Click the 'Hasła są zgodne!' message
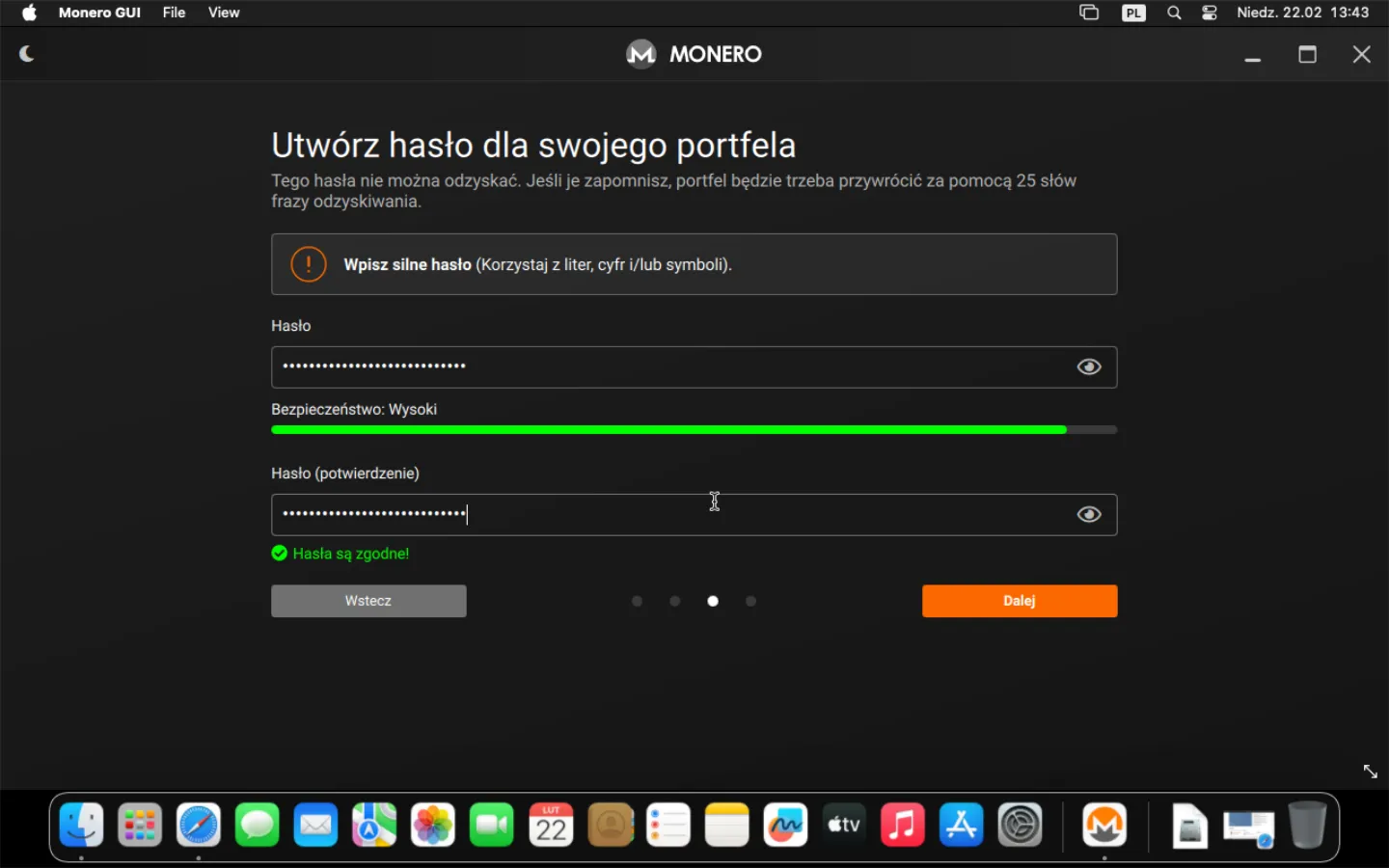This screenshot has width=1389, height=868. (351, 554)
